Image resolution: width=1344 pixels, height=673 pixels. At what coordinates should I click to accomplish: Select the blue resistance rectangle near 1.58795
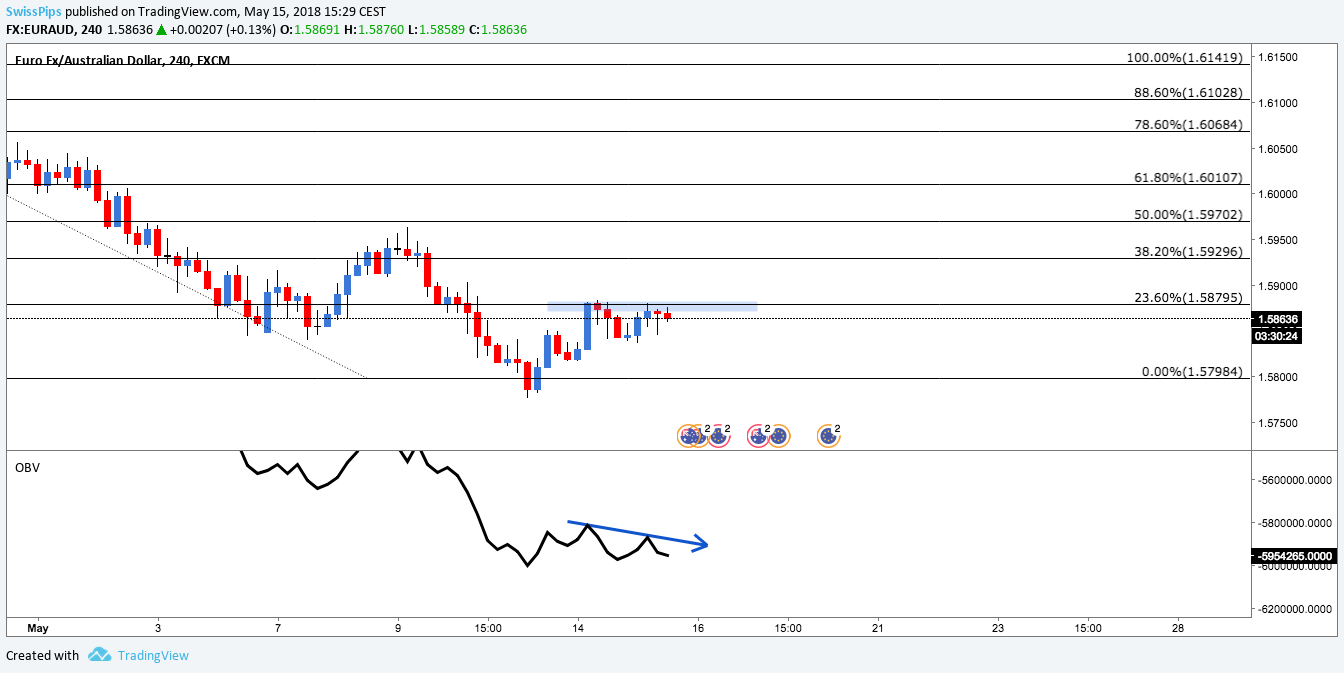(x=652, y=306)
